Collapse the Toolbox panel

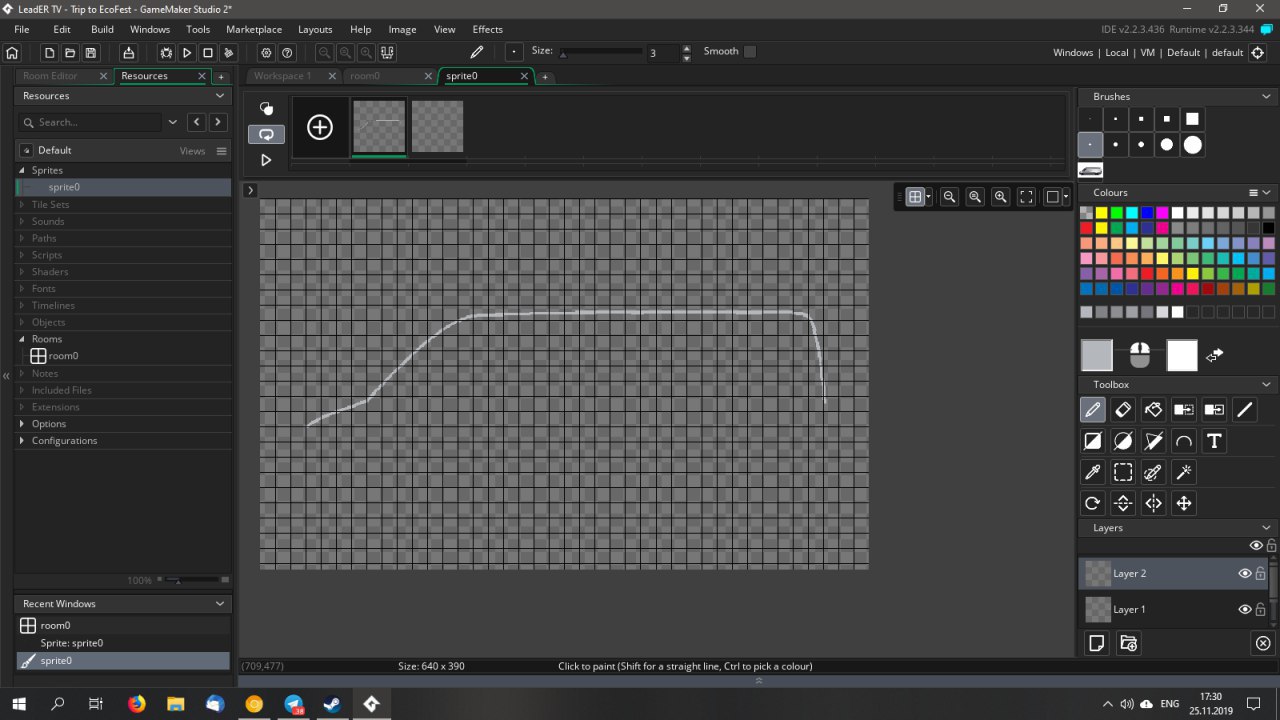pyautogui.click(x=1266, y=385)
